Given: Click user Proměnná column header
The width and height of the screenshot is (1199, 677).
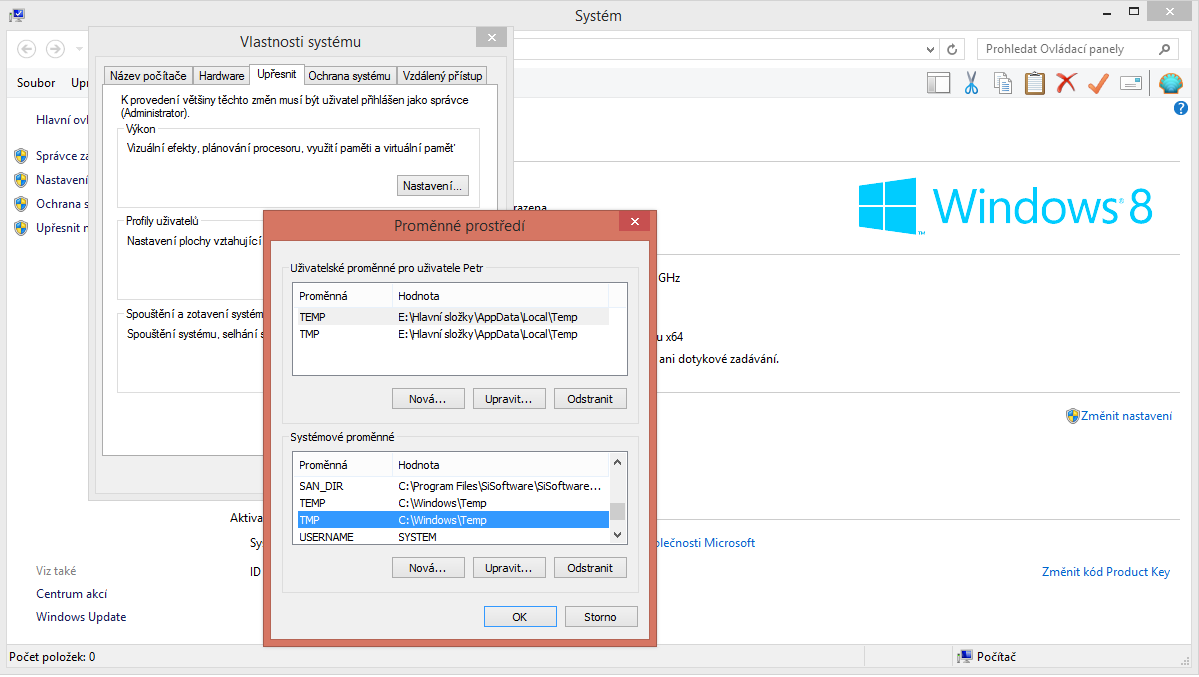Looking at the screenshot, I should (x=343, y=296).
